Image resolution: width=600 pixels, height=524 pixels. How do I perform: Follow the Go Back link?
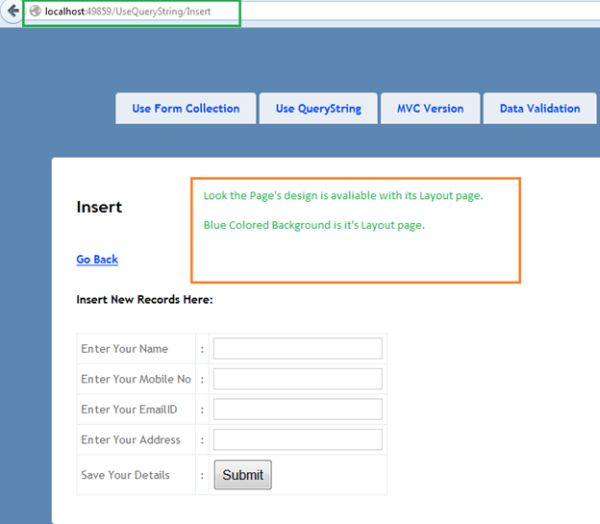[97, 260]
